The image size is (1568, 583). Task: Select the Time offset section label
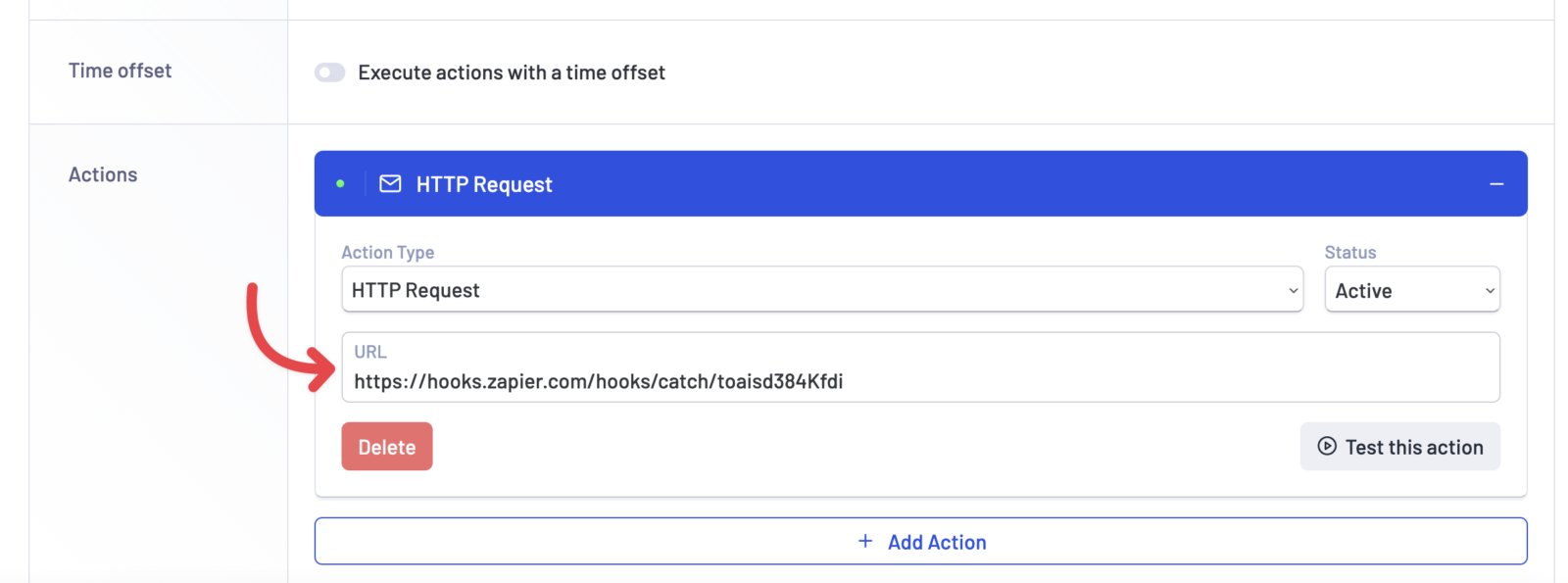[x=120, y=71]
